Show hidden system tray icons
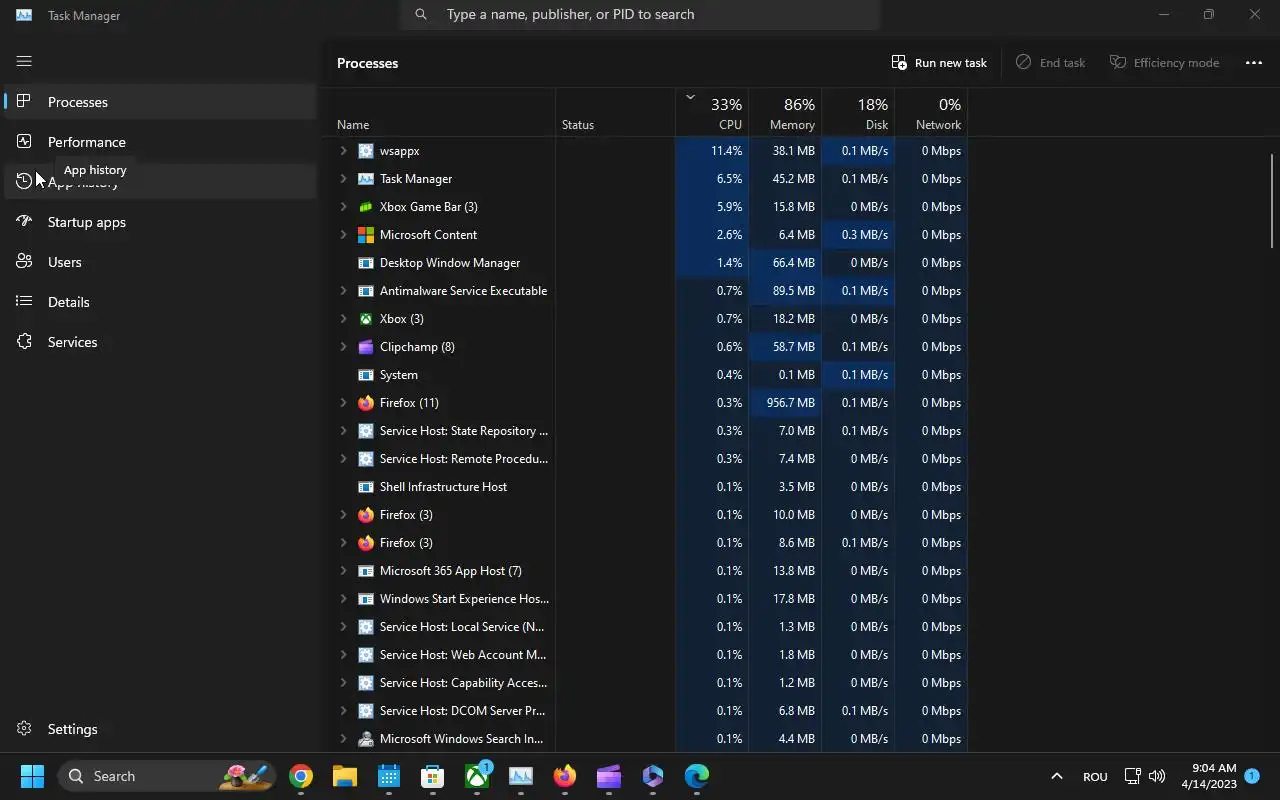 click(x=1056, y=776)
